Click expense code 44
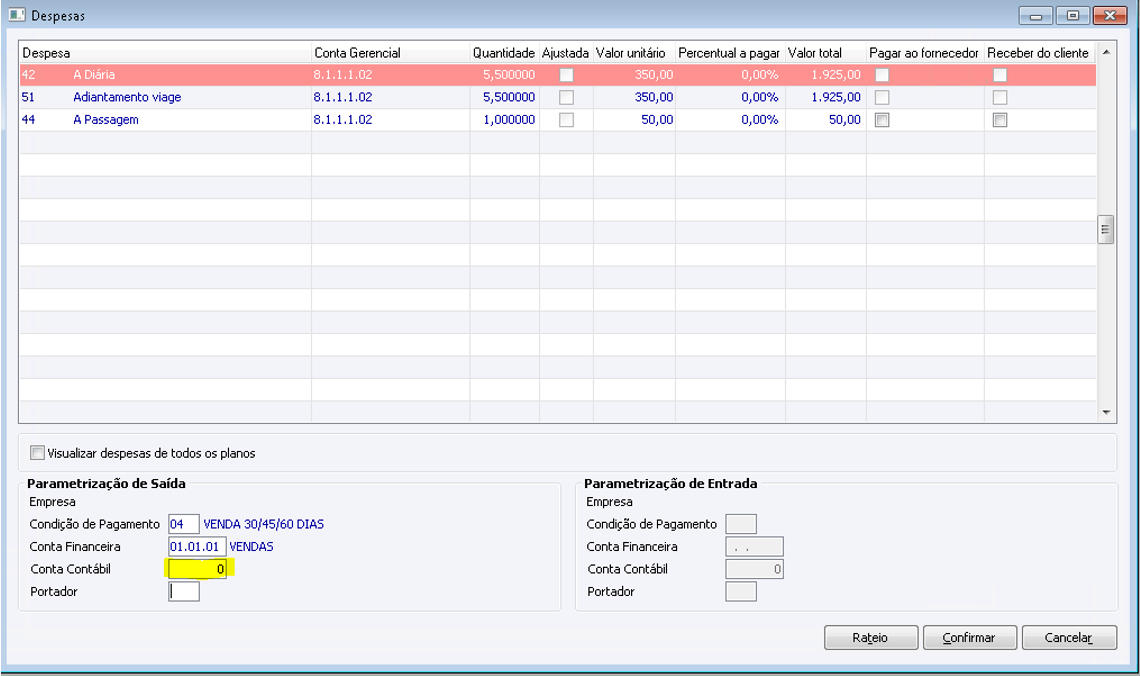This screenshot has width=1140, height=676. point(28,120)
